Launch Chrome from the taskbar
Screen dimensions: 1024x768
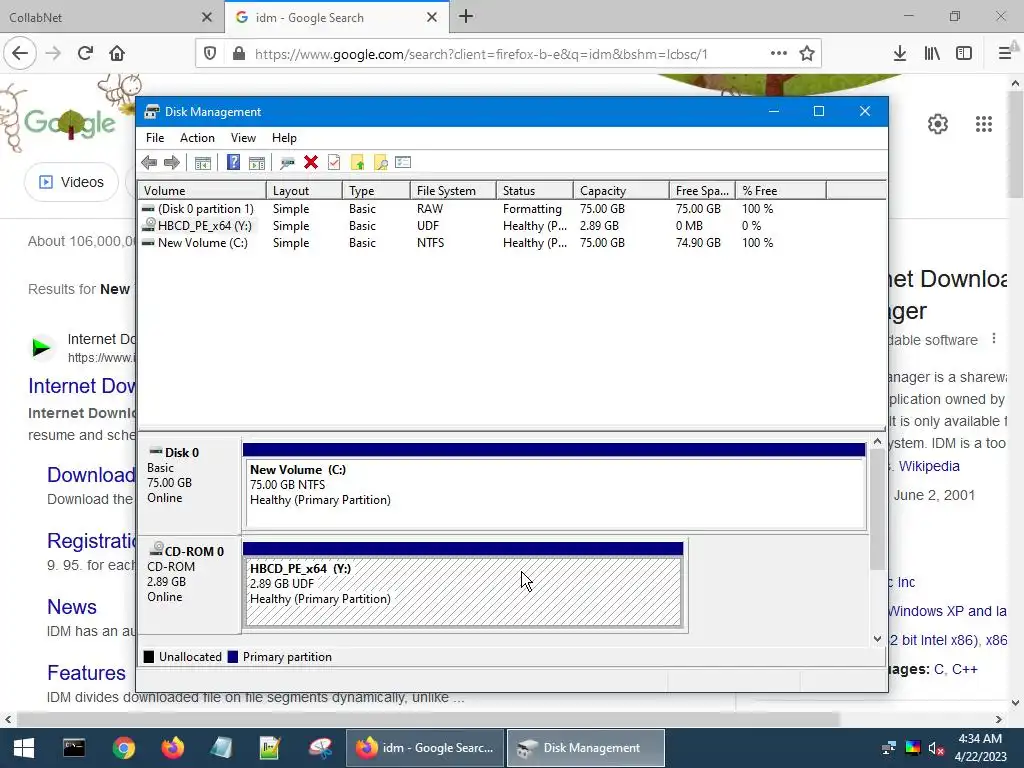123,748
